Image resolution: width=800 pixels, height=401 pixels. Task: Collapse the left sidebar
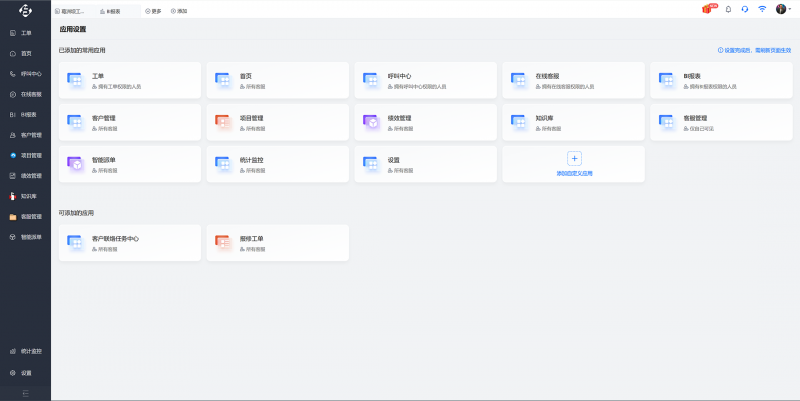pos(25,393)
